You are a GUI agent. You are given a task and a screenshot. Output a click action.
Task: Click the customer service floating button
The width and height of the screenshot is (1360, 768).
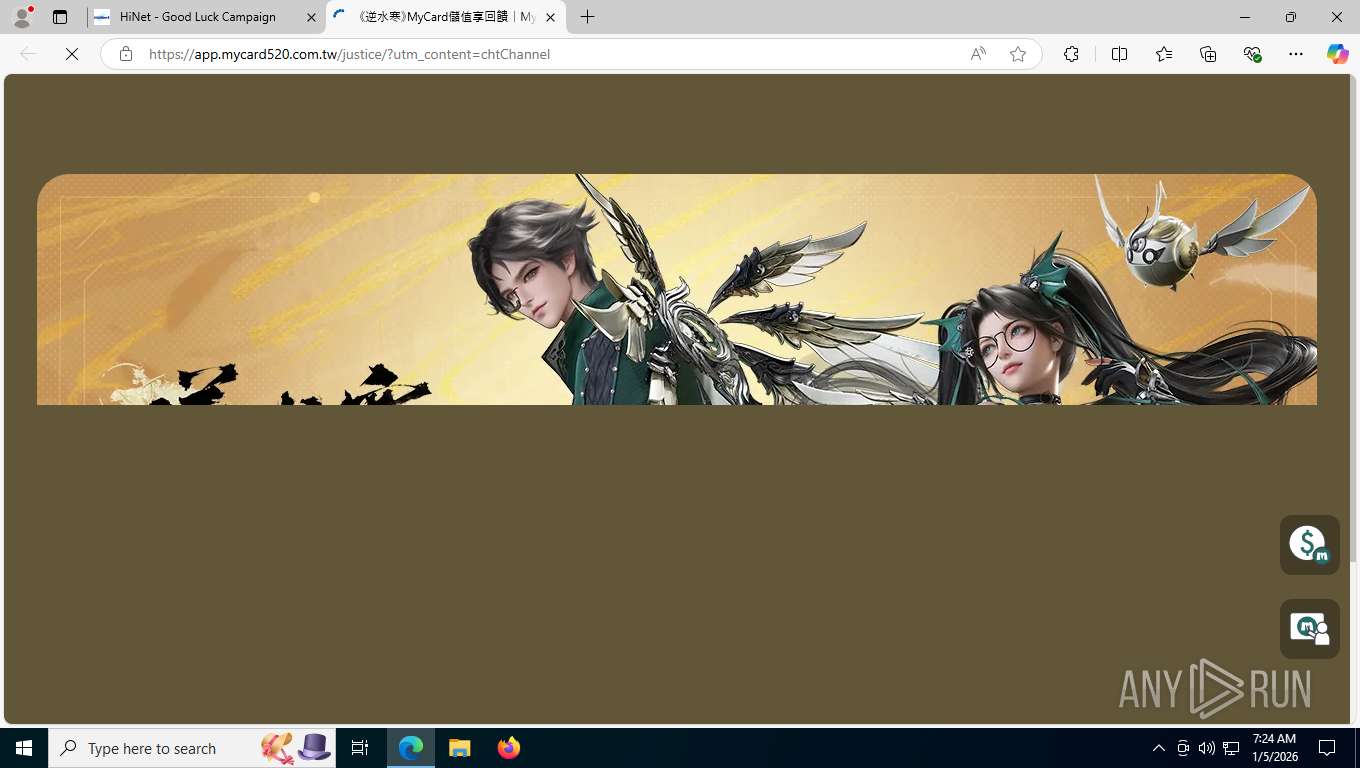(x=1310, y=629)
